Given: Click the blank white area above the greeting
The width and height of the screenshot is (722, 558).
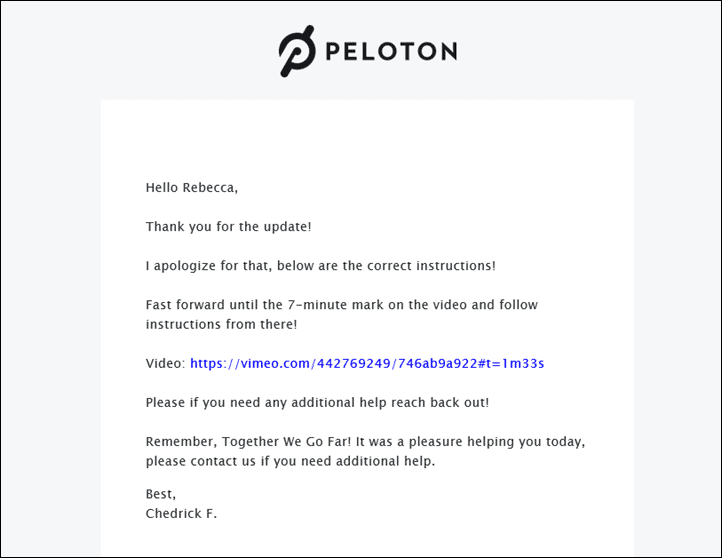Looking at the screenshot, I should [x=367, y=138].
